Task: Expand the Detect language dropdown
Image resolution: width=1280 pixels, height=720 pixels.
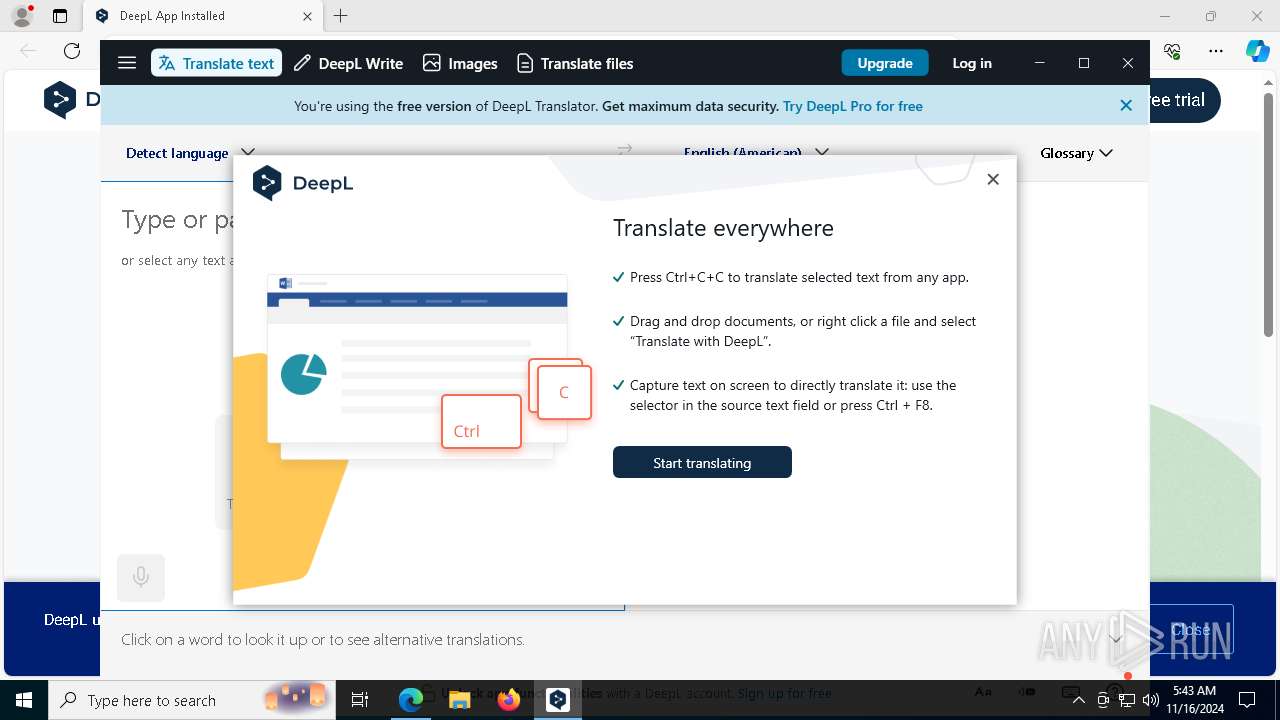Action: click(x=190, y=153)
